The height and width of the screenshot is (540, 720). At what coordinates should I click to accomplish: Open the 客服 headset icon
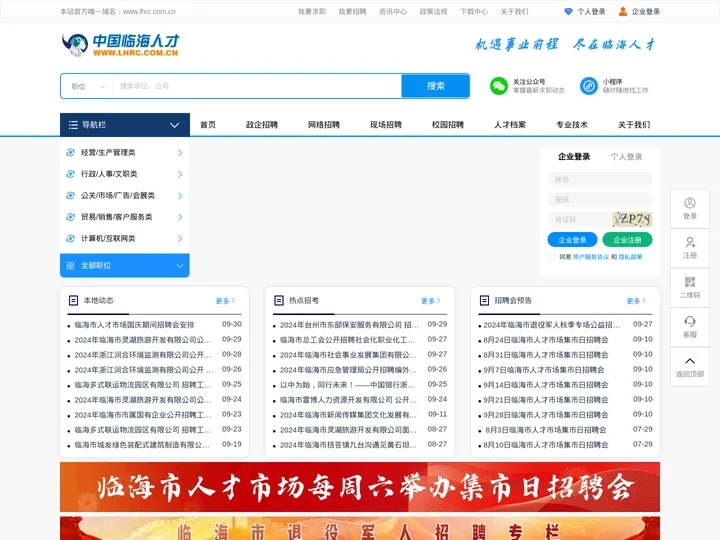(x=690, y=321)
